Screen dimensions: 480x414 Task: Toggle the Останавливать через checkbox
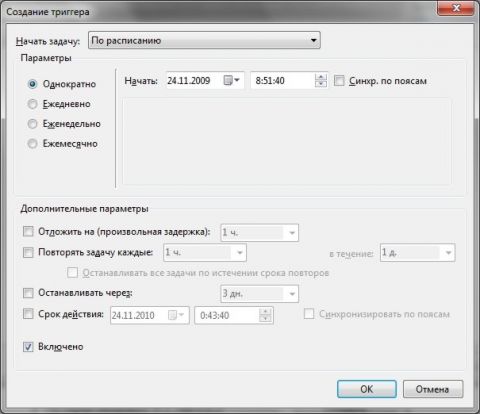pos(28,293)
